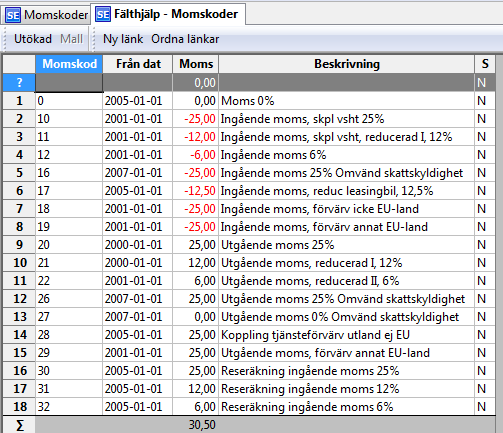Switch to the Momskoder tab
Image resolution: width=503 pixels, height=433 pixels.
coord(46,15)
